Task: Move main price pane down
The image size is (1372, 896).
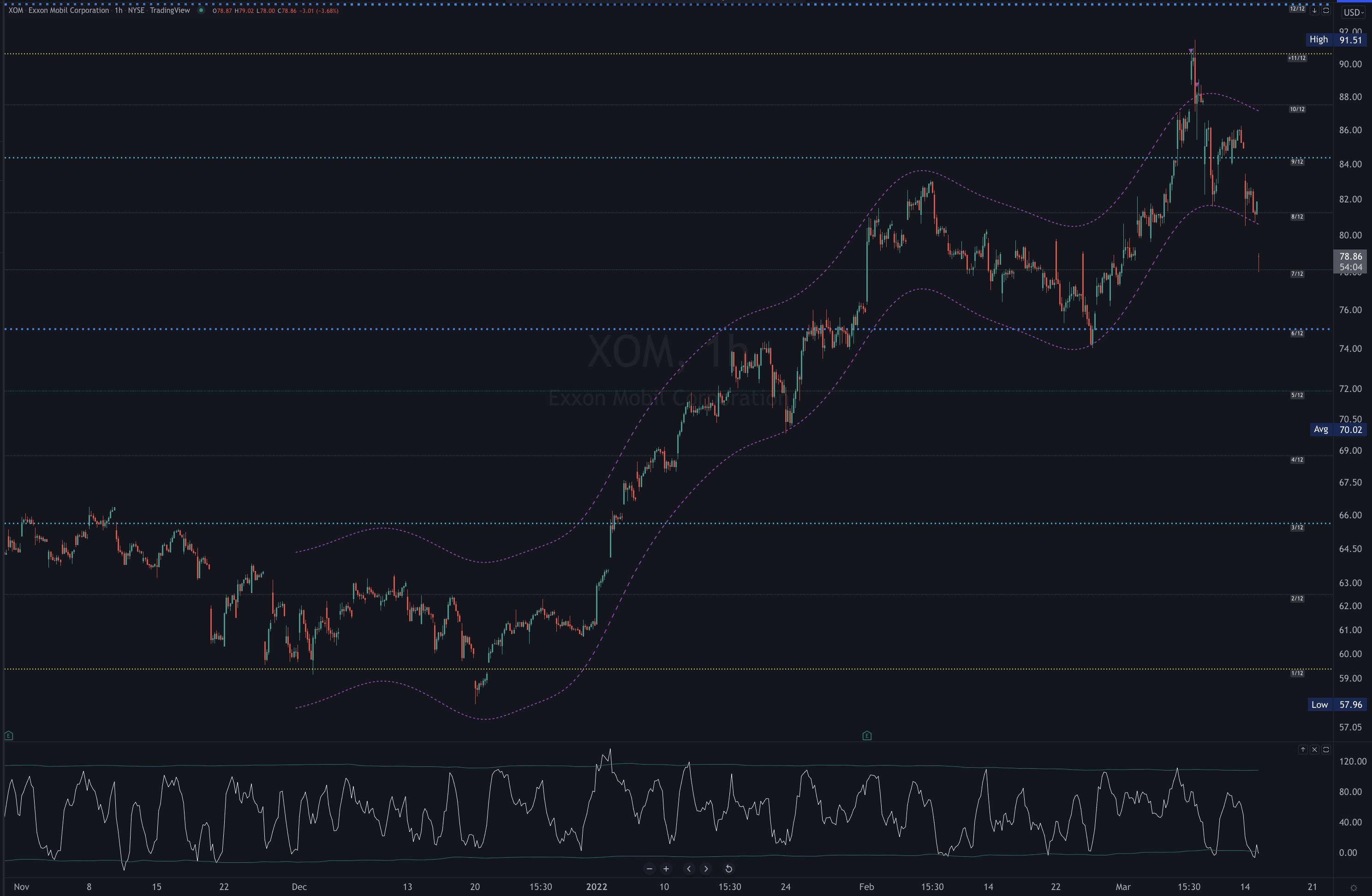Action: 1314,10
